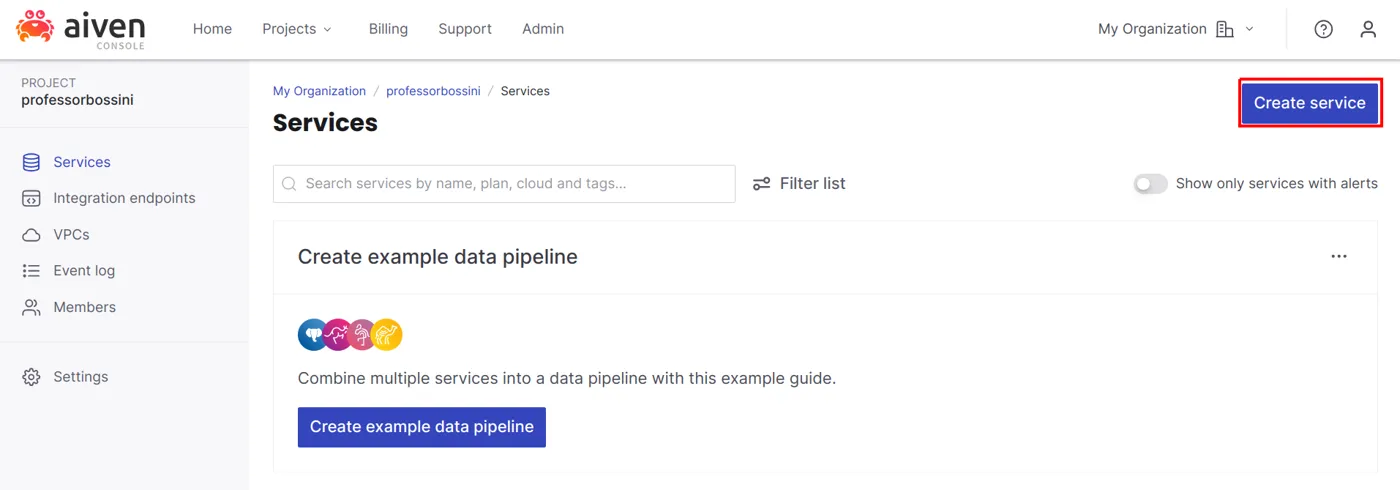
Task: Focus the Search services input field
Action: click(x=504, y=184)
